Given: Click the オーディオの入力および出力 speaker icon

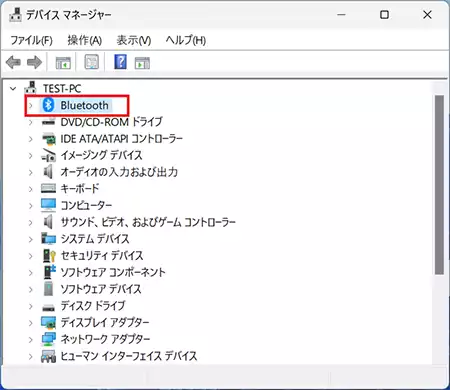Looking at the screenshot, I should point(48,172).
